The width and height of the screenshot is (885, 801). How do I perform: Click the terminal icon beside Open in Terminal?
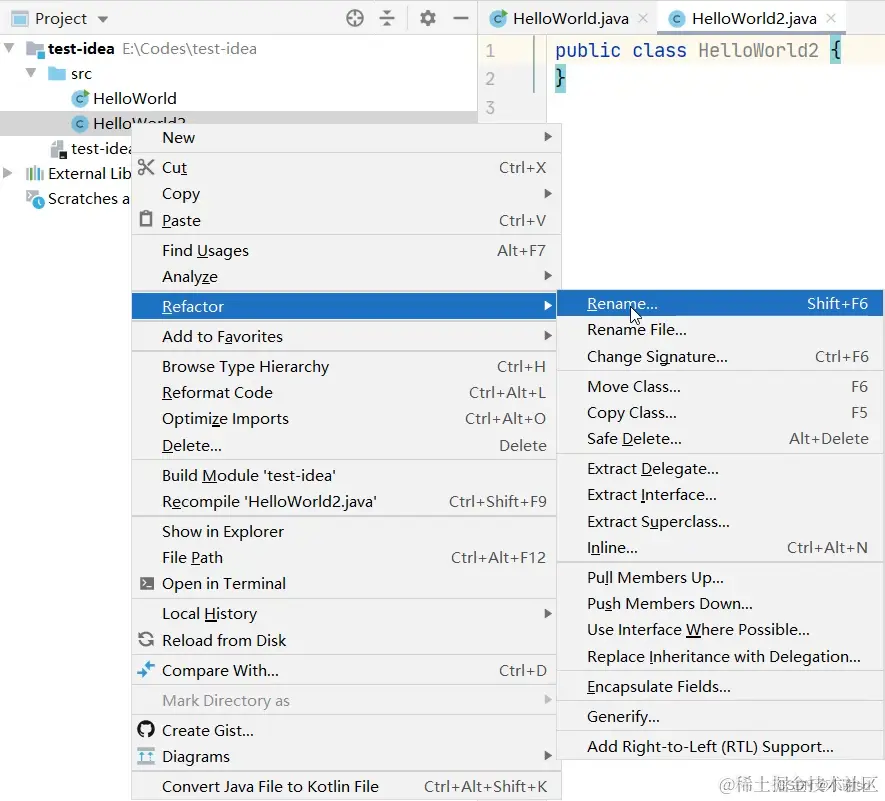coord(147,583)
